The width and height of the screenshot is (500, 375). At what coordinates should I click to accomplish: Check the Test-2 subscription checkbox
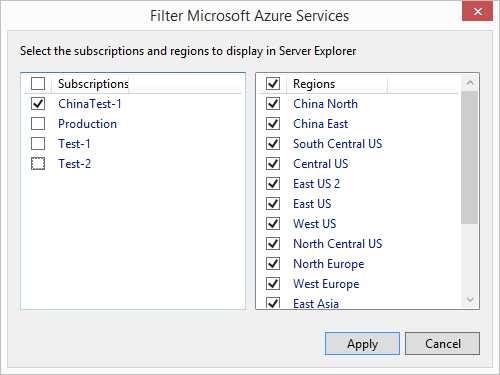pyautogui.click(x=38, y=164)
